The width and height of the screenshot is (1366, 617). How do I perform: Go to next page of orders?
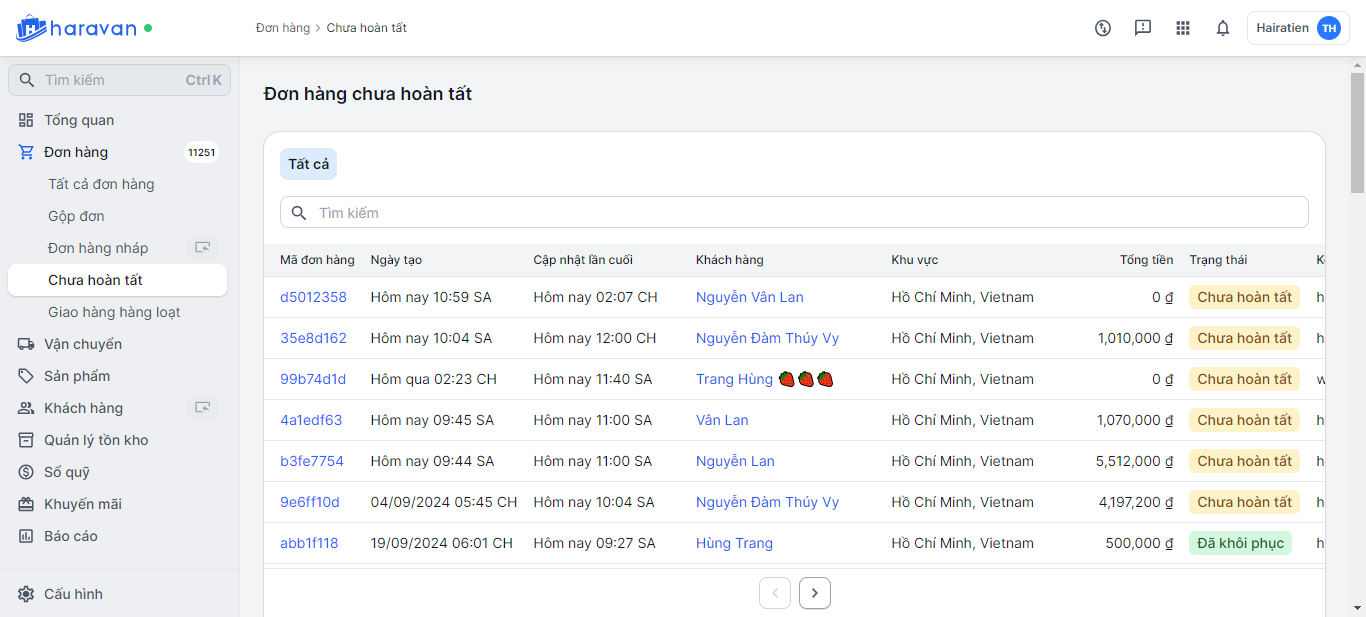pos(814,593)
